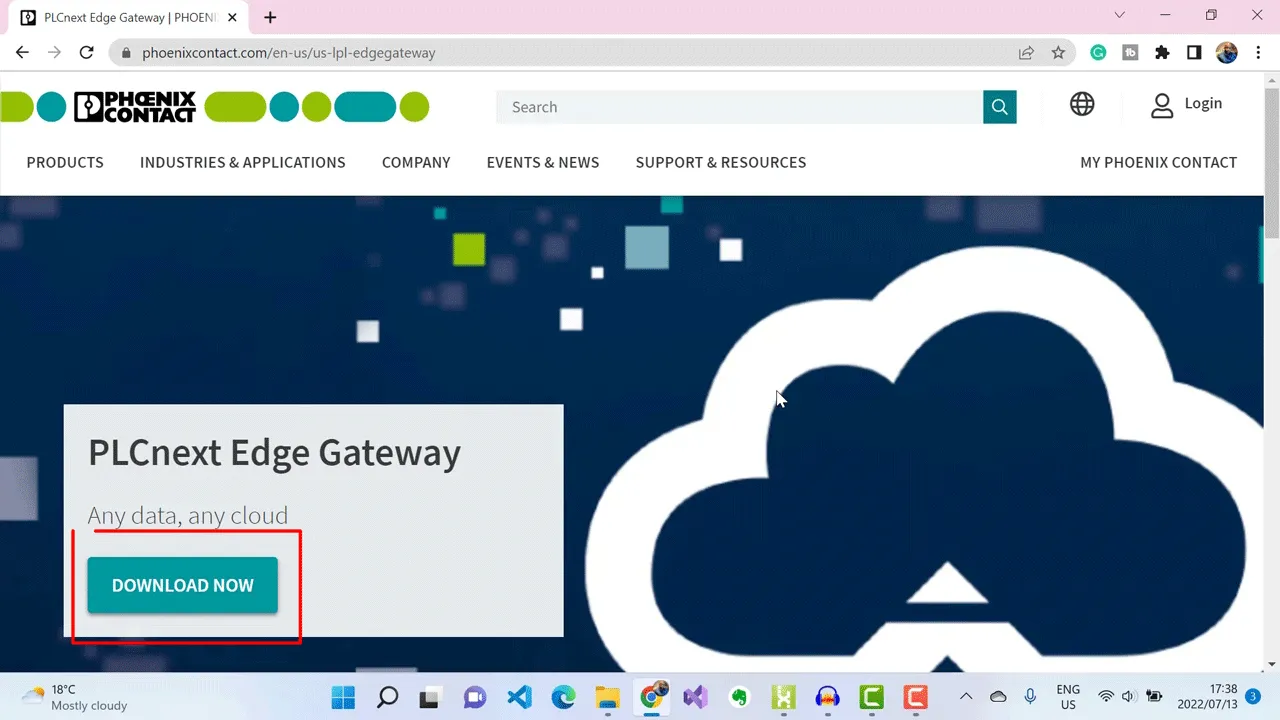This screenshot has width=1280, height=720.
Task: Open the weather widget showing 18°C
Action: 75,697
